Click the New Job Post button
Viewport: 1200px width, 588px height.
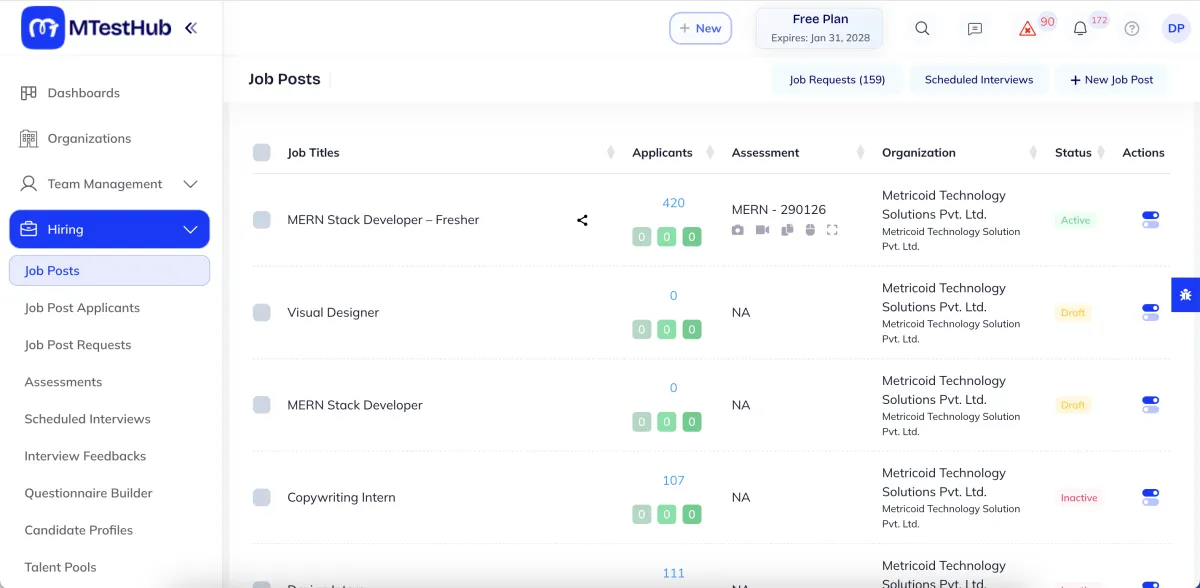tap(1111, 80)
